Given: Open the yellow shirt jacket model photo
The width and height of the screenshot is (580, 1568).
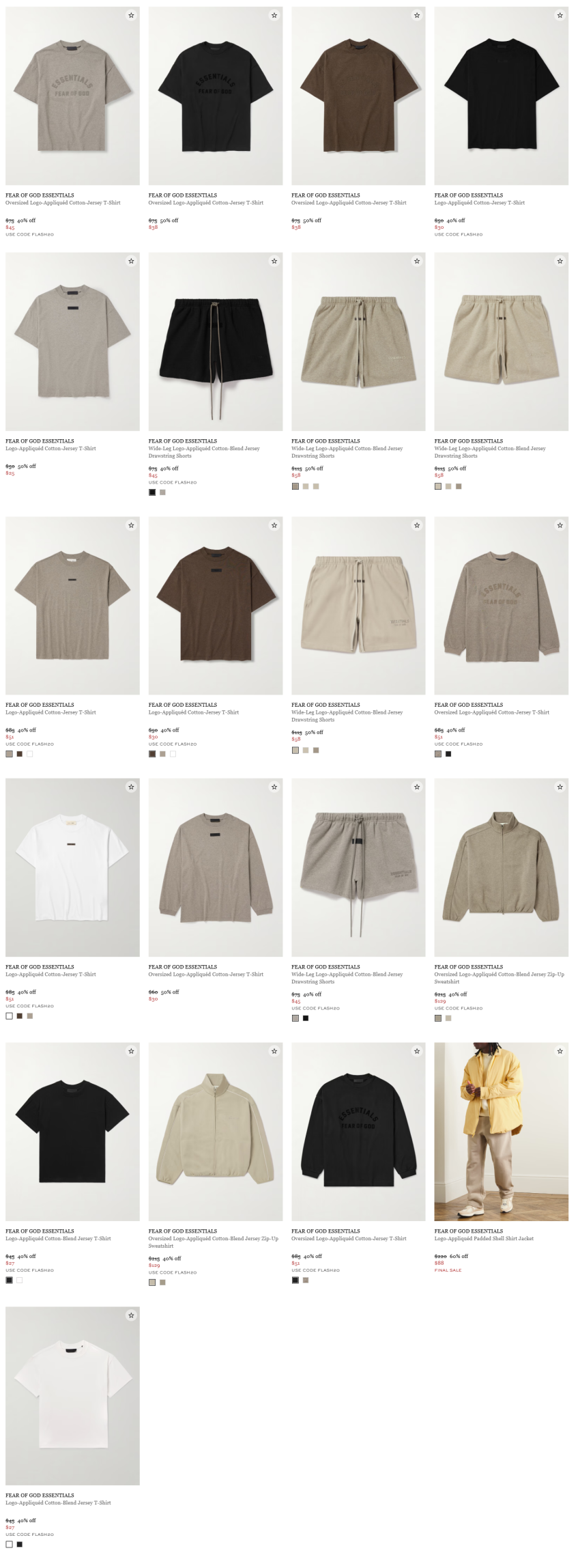Looking at the screenshot, I should [502, 1132].
